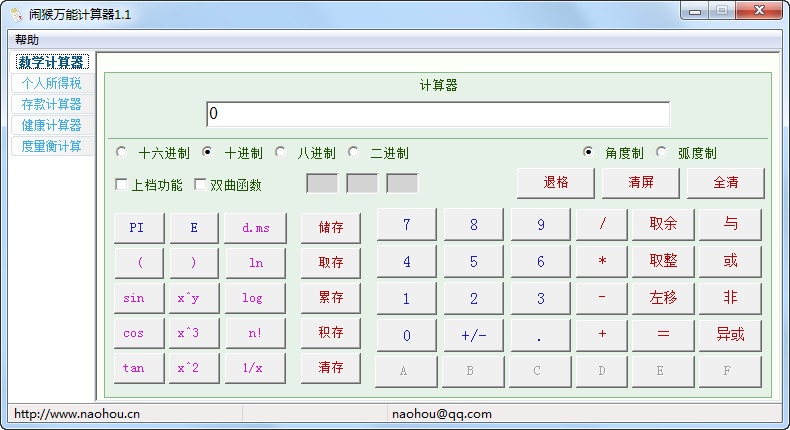Click 退格 backspace button
The height and width of the screenshot is (430, 790).
pyautogui.click(x=556, y=182)
